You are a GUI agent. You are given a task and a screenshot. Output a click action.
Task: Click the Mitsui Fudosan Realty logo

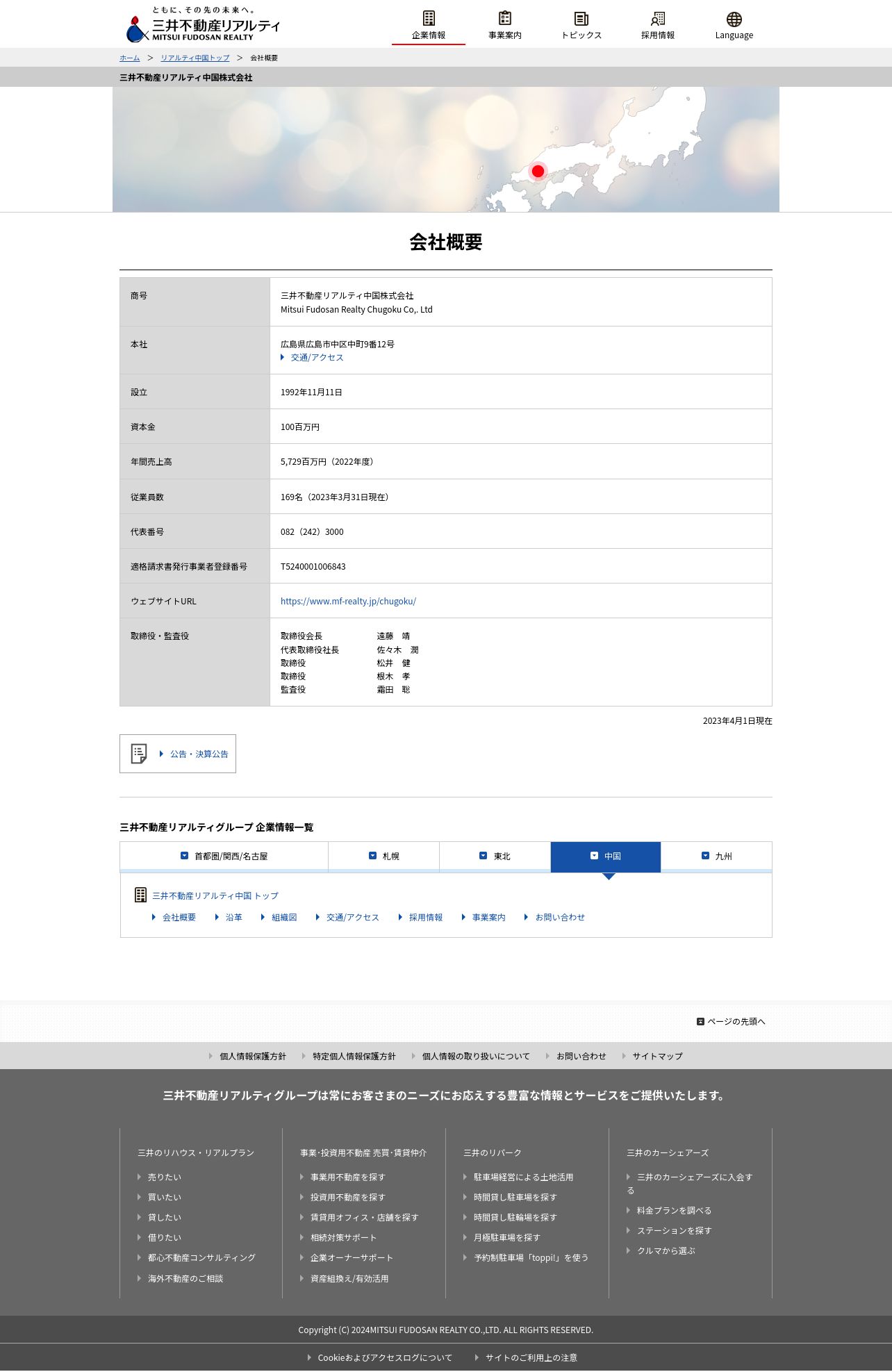[x=203, y=24]
